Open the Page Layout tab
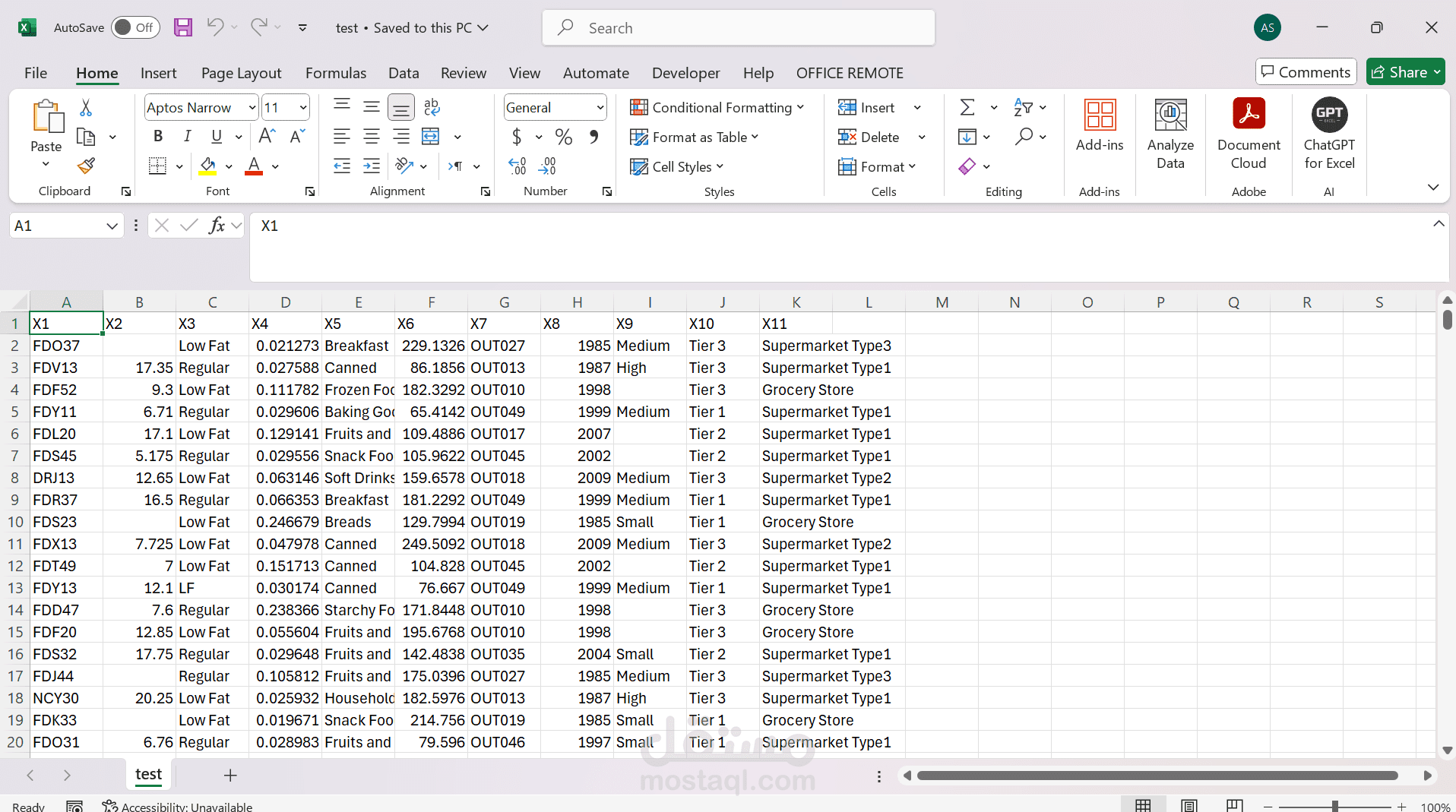 click(241, 73)
